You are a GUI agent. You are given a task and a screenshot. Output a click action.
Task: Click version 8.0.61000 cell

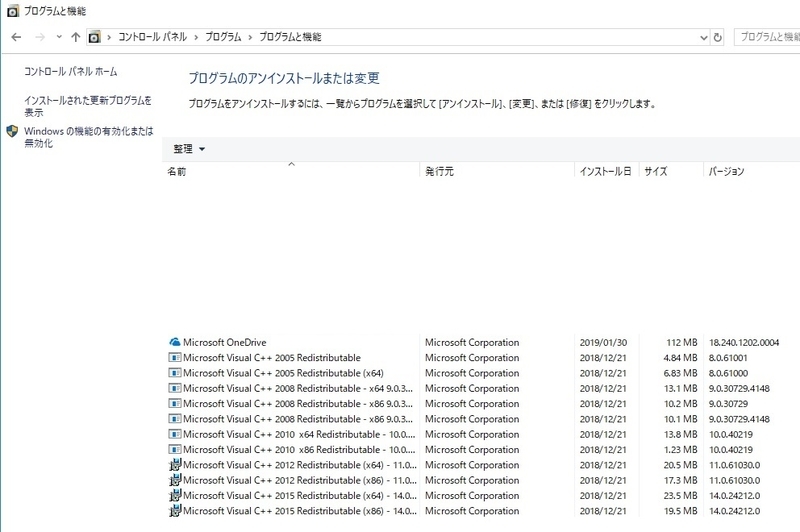[x=728, y=373]
